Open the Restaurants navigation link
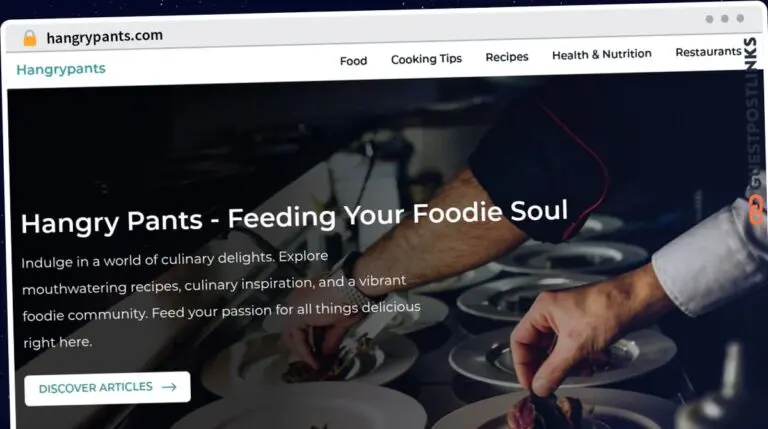This screenshot has height=429, width=768. click(708, 51)
